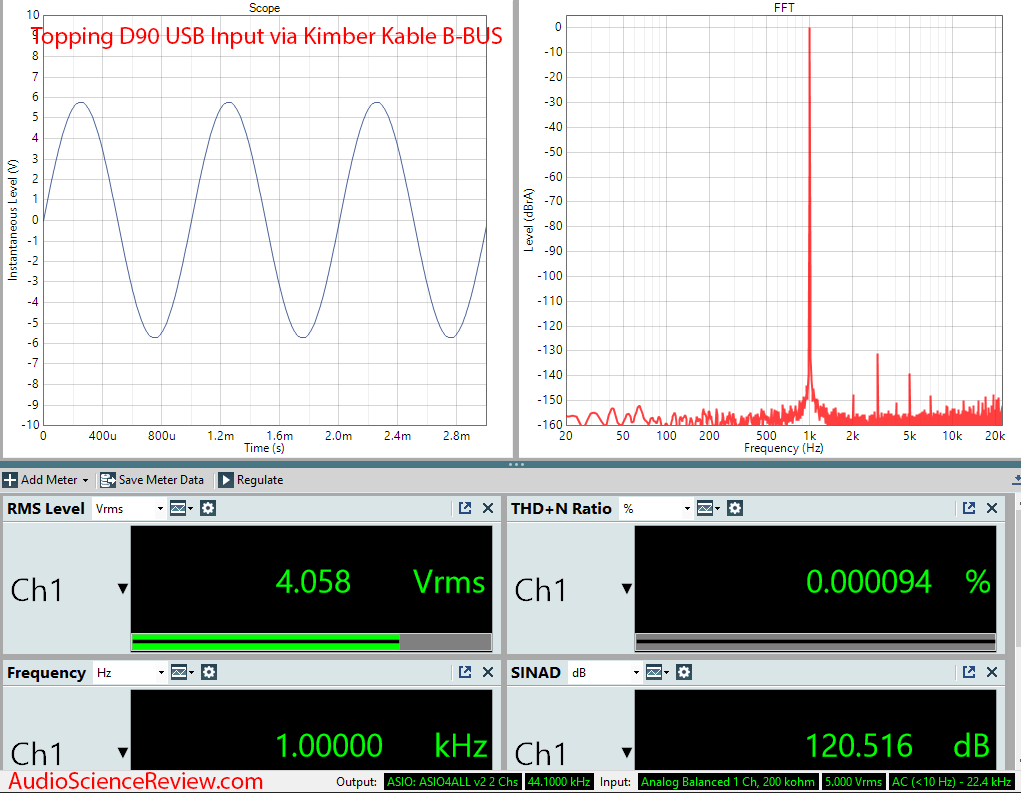Click the ASIO4ALL output status field
1021x793 pixels.
[x=453, y=781]
